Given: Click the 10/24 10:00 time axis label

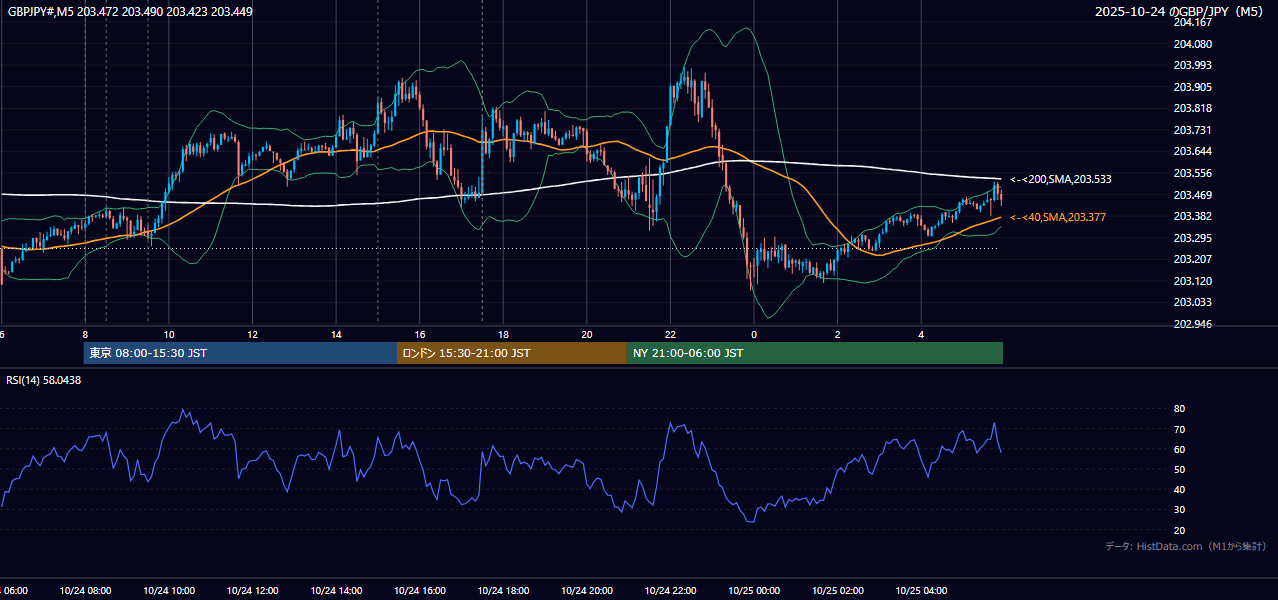Looking at the screenshot, I should 169,590.
